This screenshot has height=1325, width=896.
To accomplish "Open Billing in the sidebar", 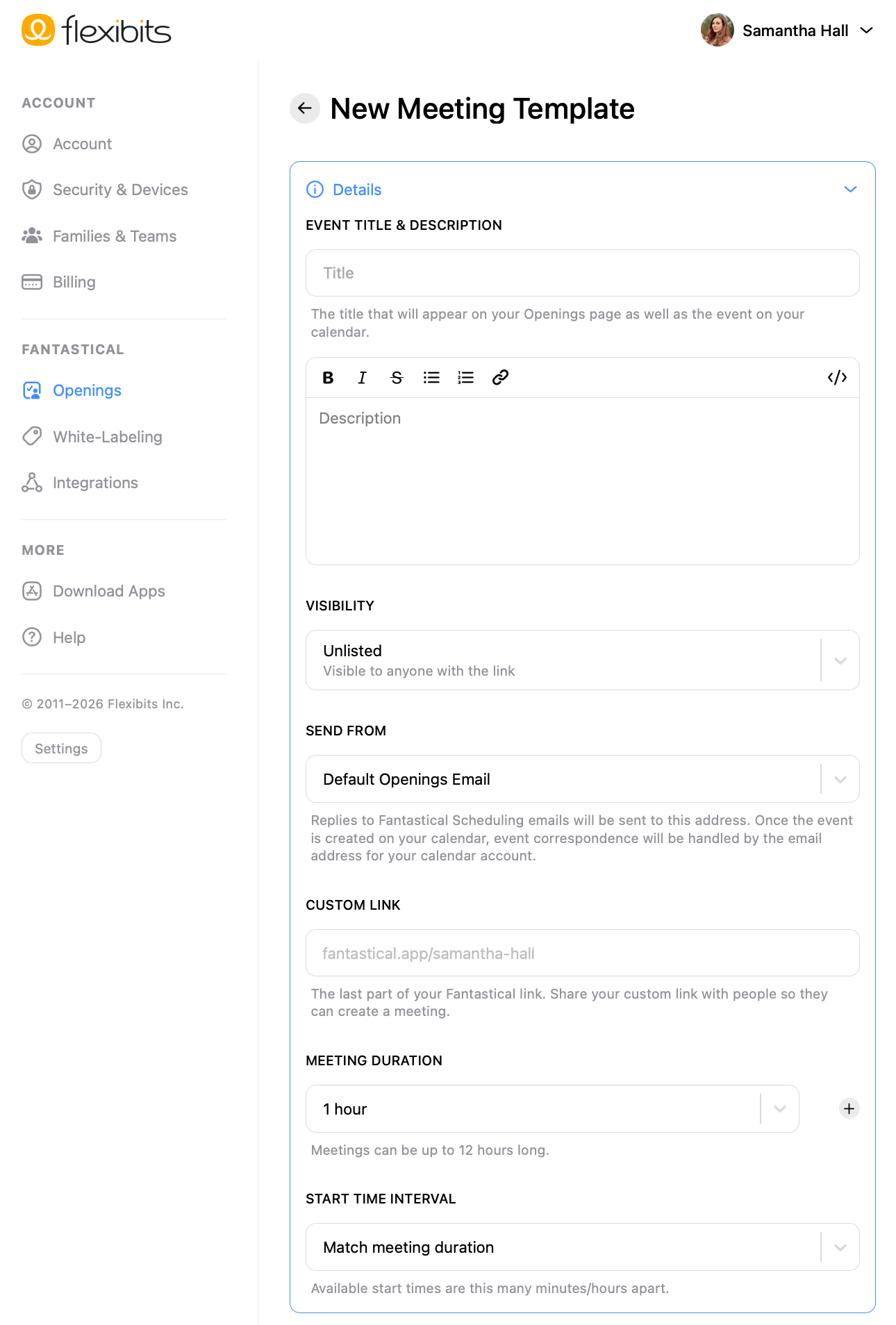I will pos(59,282).
